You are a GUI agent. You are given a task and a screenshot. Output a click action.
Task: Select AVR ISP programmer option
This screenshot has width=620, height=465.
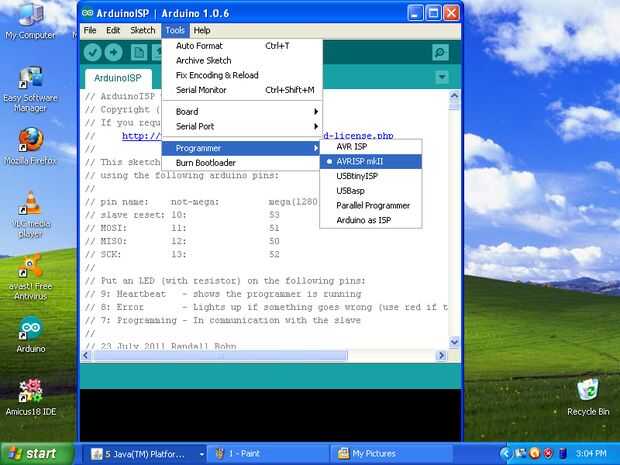(x=371, y=147)
